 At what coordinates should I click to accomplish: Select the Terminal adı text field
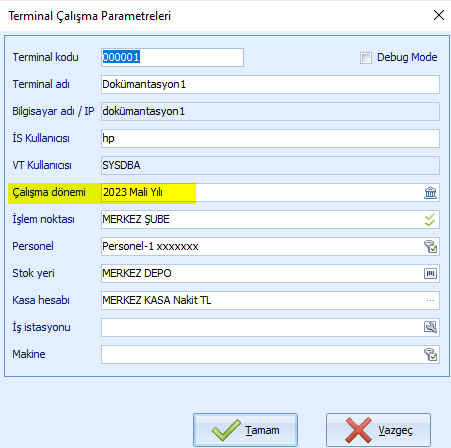[270, 84]
